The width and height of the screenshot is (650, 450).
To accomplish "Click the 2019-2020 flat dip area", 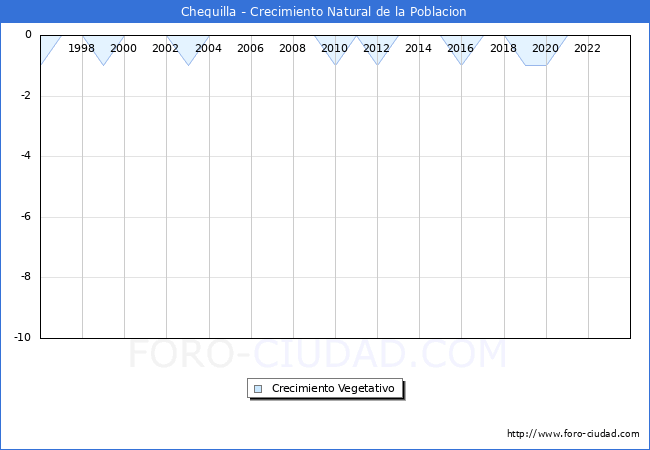I will click(x=536, y=51).
